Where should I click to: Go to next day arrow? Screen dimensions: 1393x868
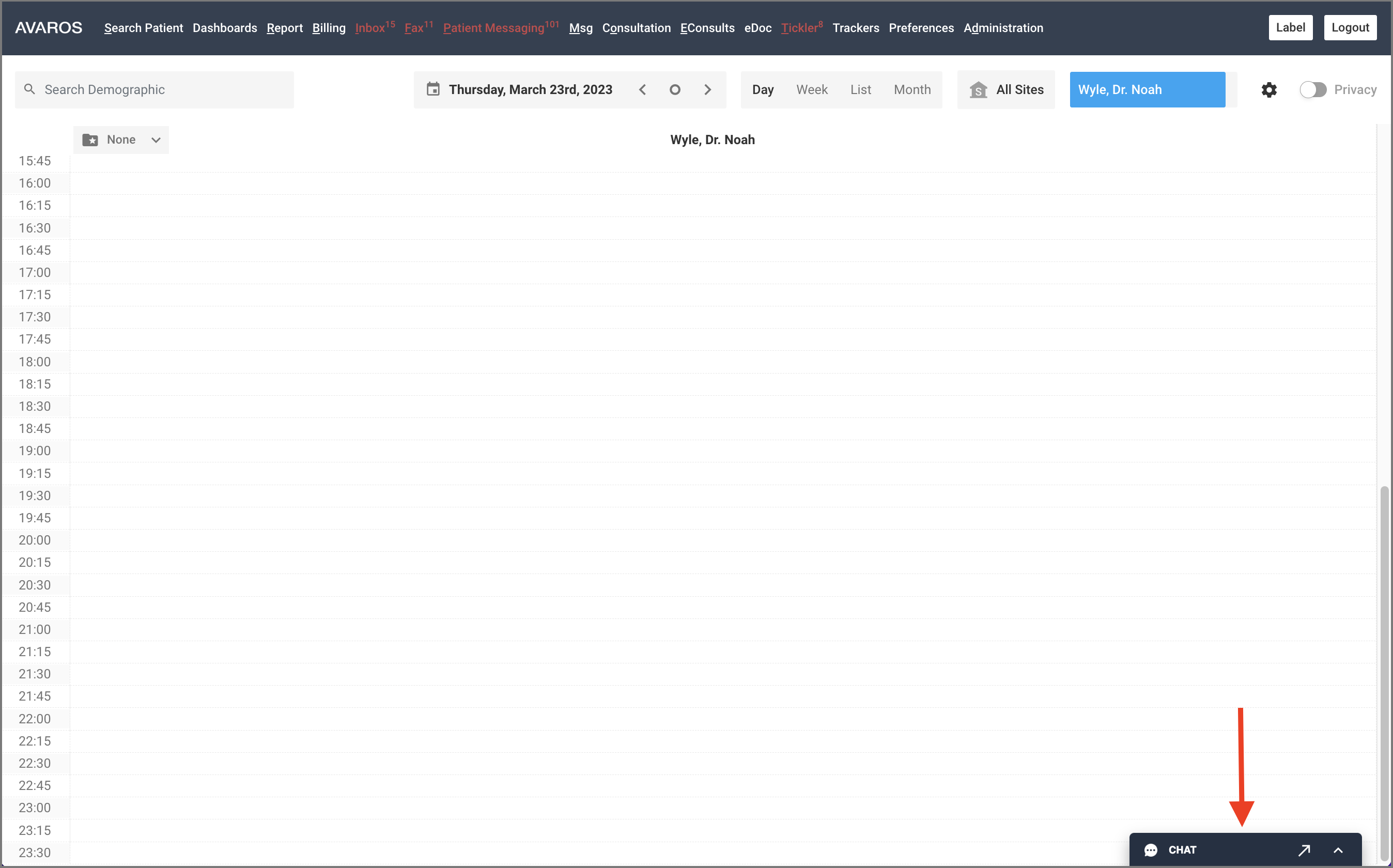pyautogui.click(x=708, y=89)
